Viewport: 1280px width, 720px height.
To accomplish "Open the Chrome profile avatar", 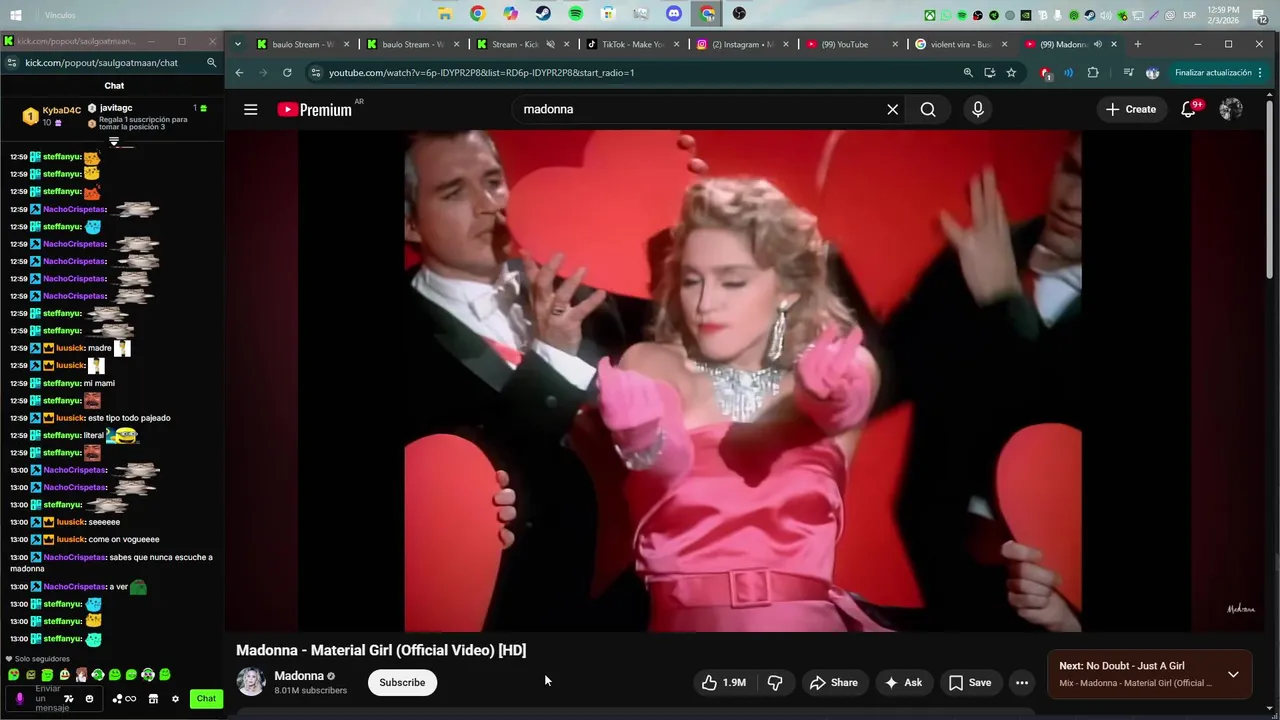I will pos(1152,72).
